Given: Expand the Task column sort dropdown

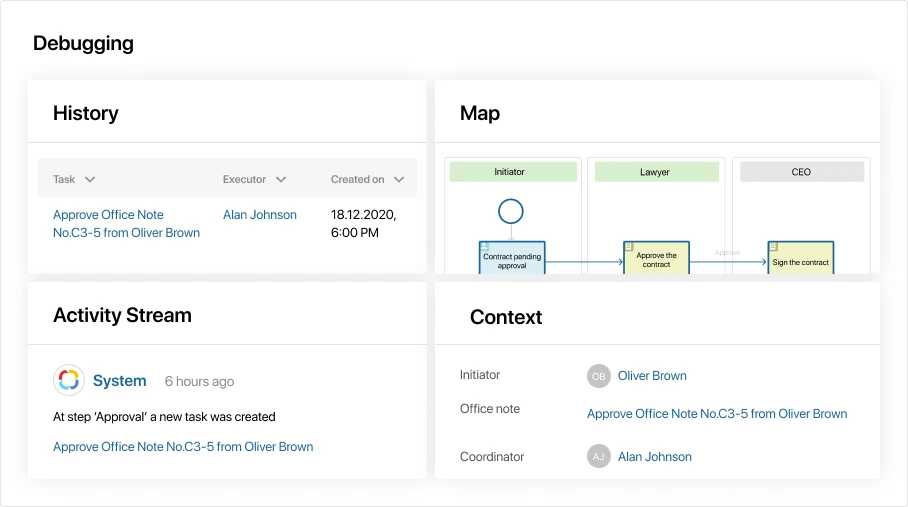Looking at the screenshot, I should coord(90,180).
